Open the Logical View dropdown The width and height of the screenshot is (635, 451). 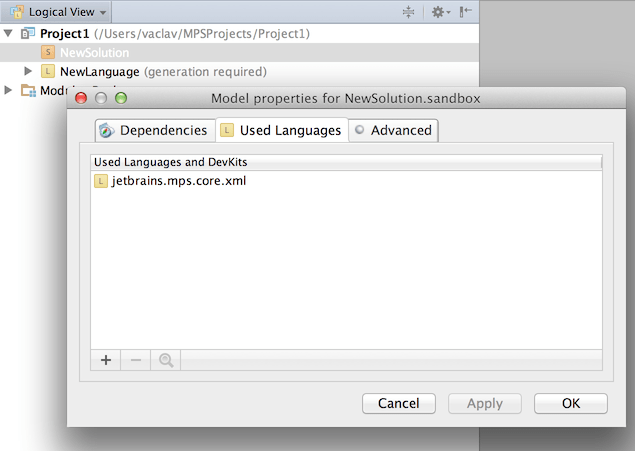(56, 12)
